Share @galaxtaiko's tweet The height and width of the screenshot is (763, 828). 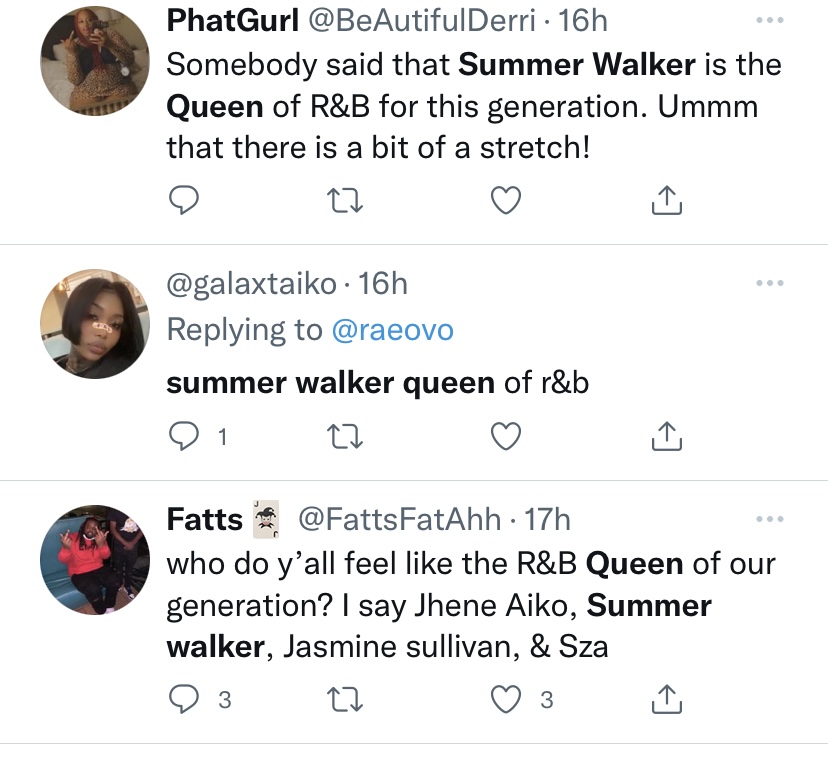(x=666, y=436)
